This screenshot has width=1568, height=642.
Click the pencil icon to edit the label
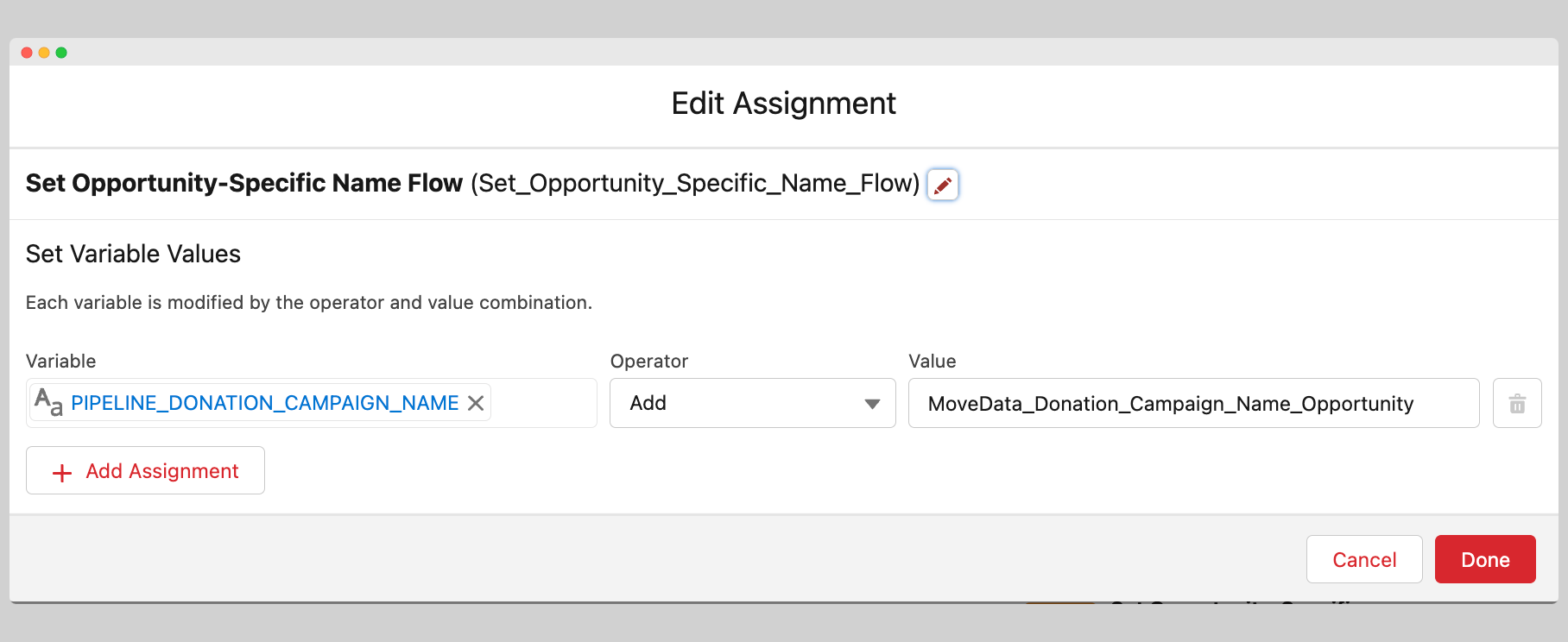tap(942, 185)
